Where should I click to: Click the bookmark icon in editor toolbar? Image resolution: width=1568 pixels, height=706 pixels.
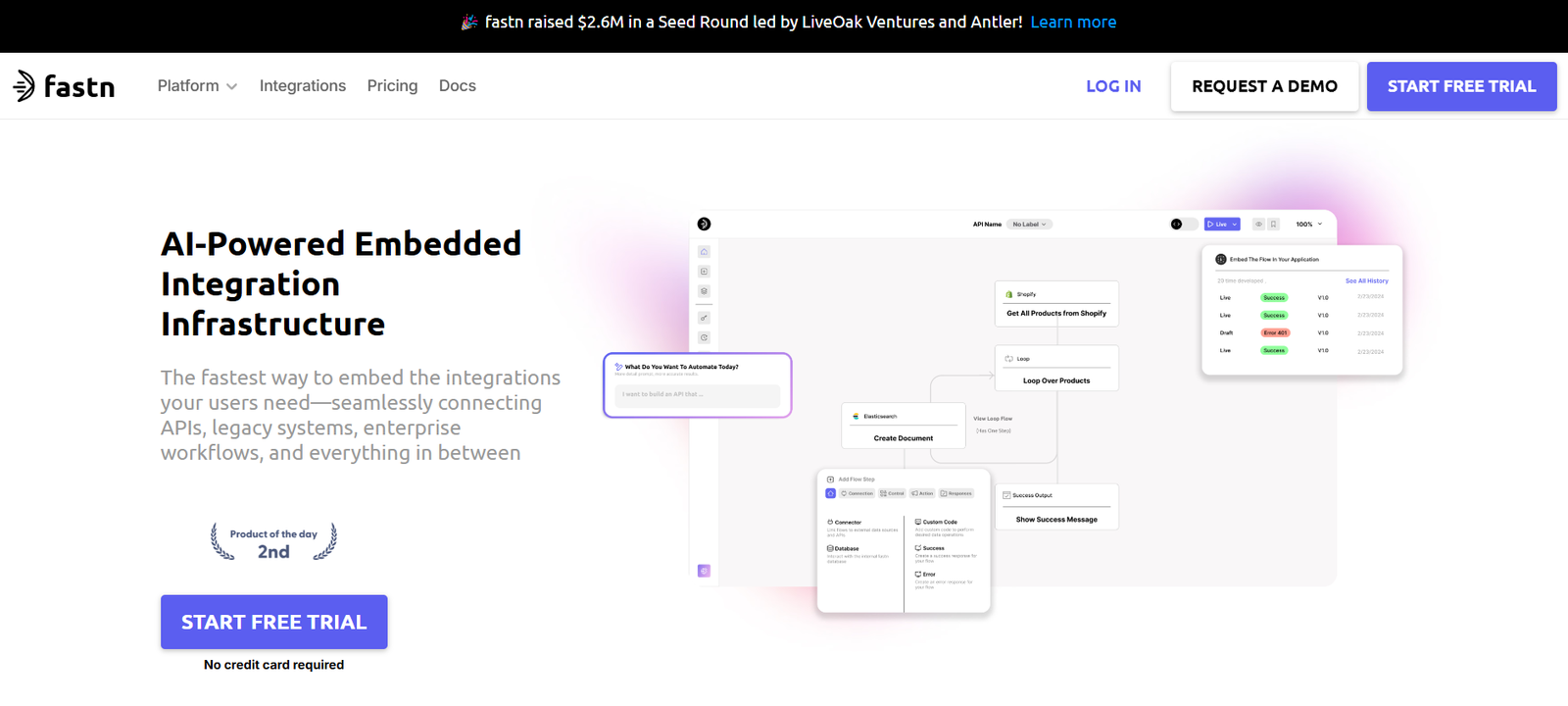point(1274,225)
